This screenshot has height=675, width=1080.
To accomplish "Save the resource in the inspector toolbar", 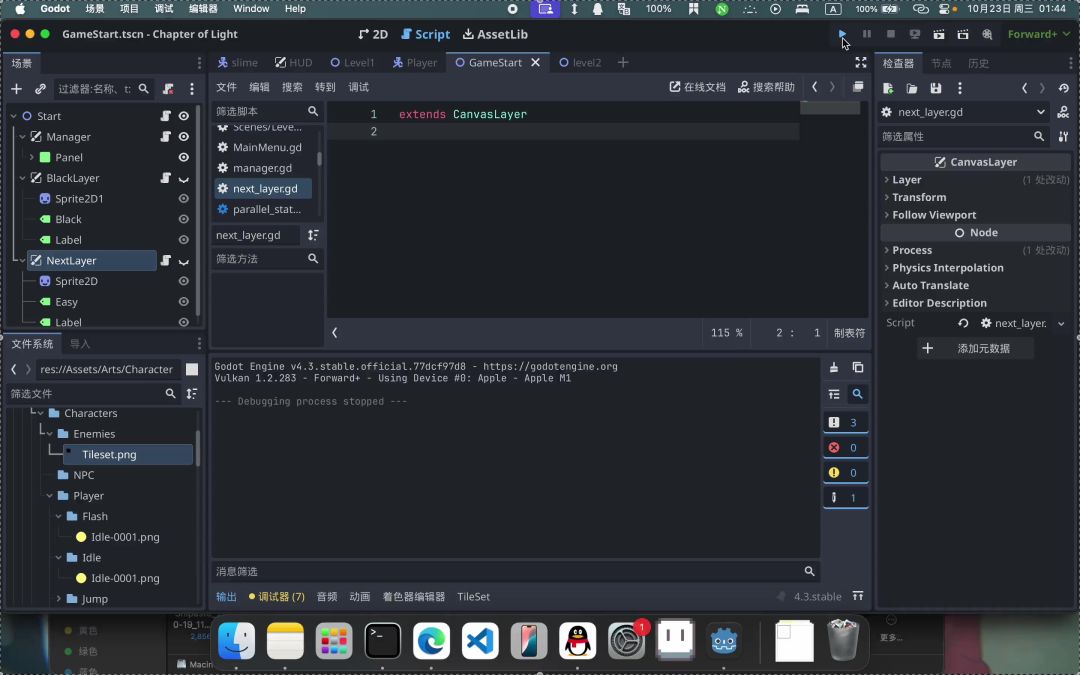I will [x=936, y=89].
